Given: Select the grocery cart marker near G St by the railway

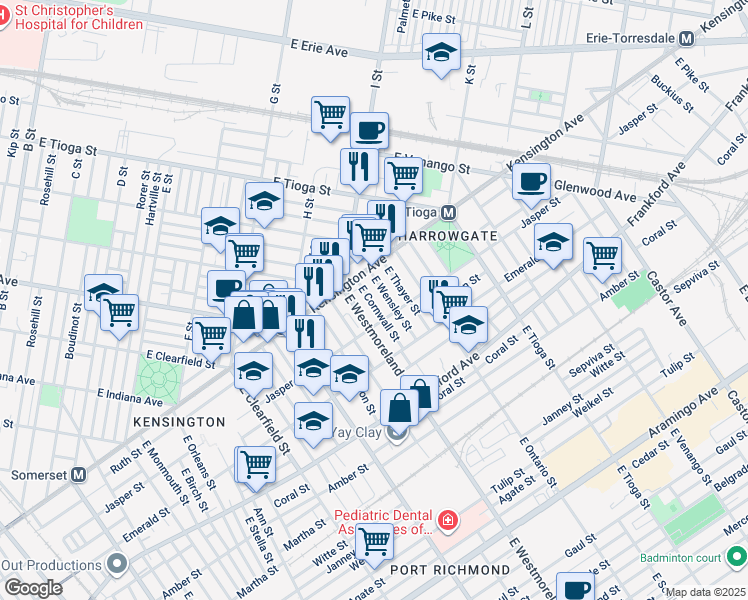Looking at the screenshot, I should 331,116.
